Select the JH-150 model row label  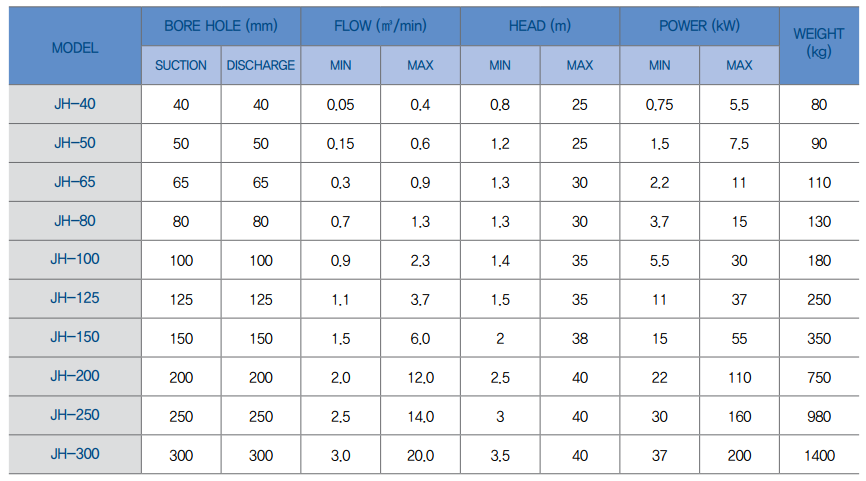pos(75,337)
